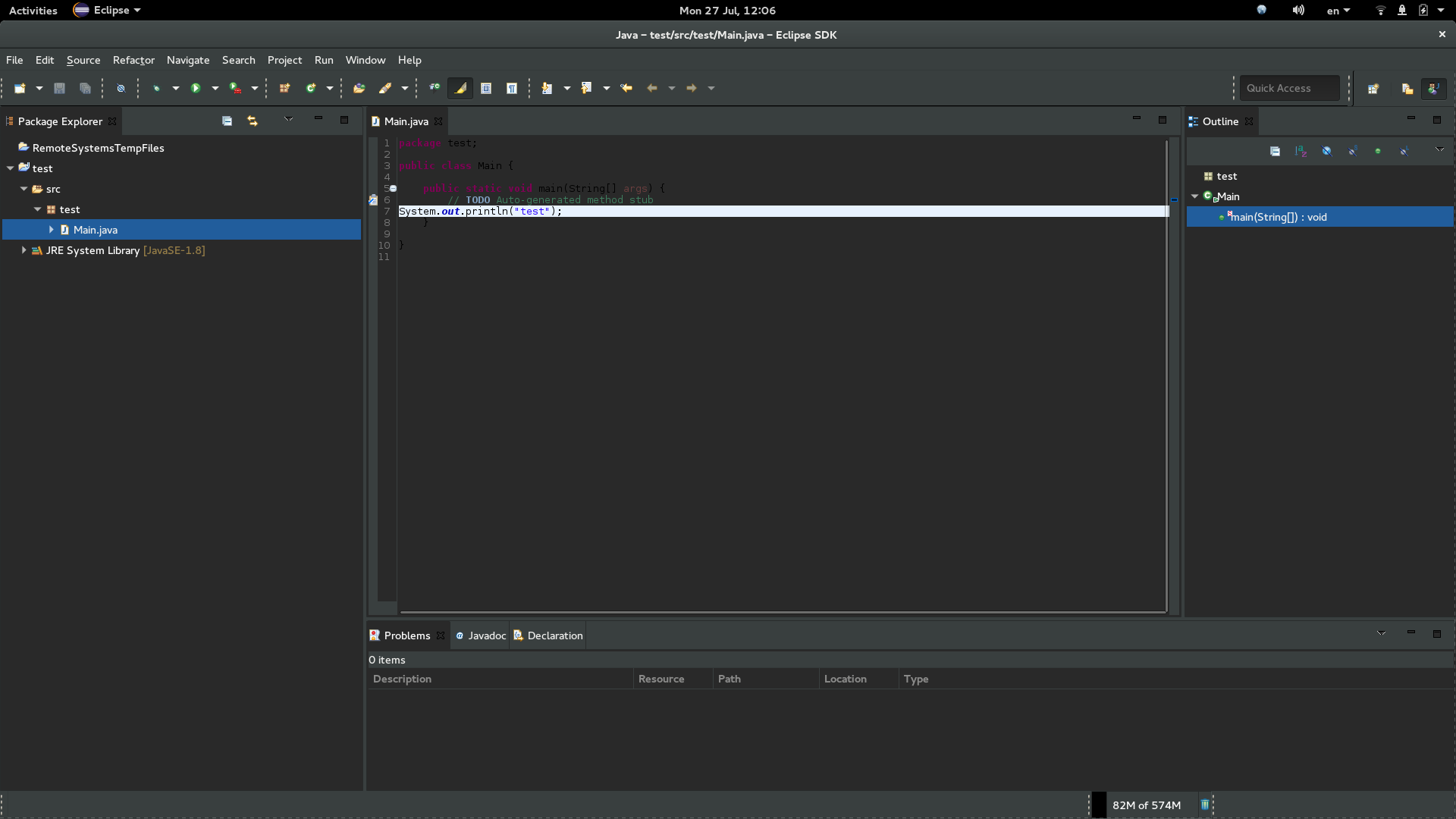Click the New Java Package icon
The image size is (1456, 819).
tap(284, 88)
